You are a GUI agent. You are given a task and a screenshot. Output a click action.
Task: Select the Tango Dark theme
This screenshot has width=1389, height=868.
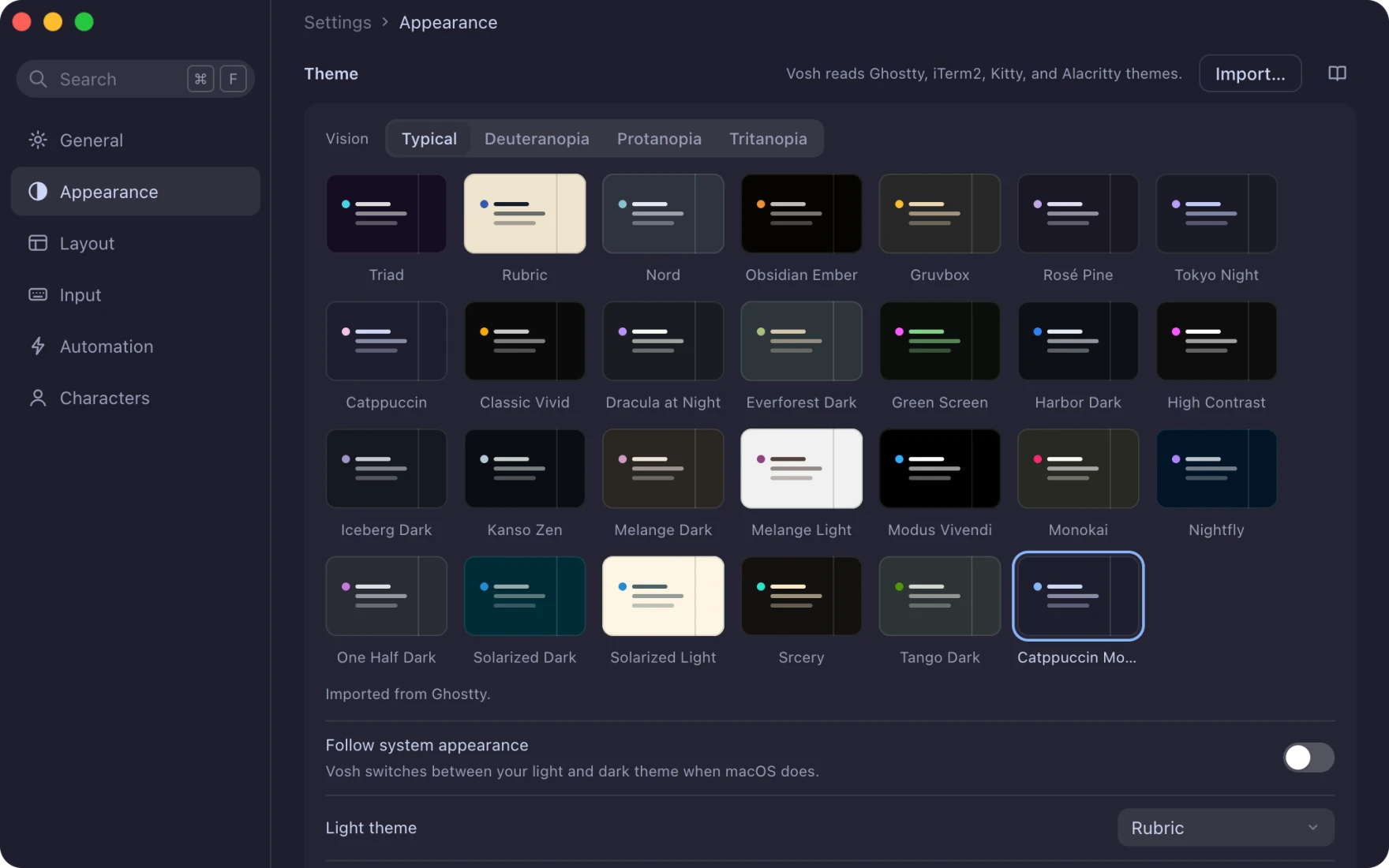coord(940,596)
